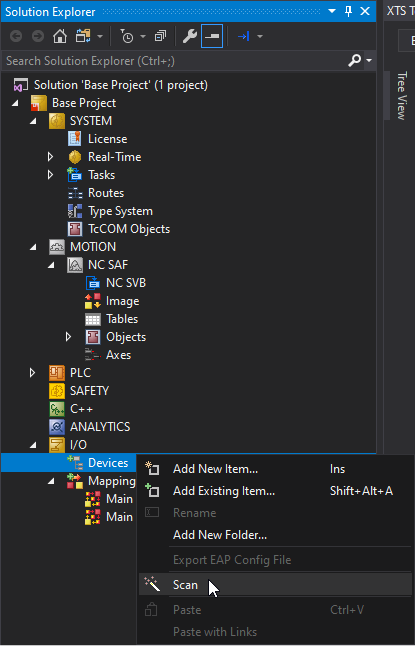
Task: Click the Collapse All toolbar icon
Action: click(x=160, y=36)
